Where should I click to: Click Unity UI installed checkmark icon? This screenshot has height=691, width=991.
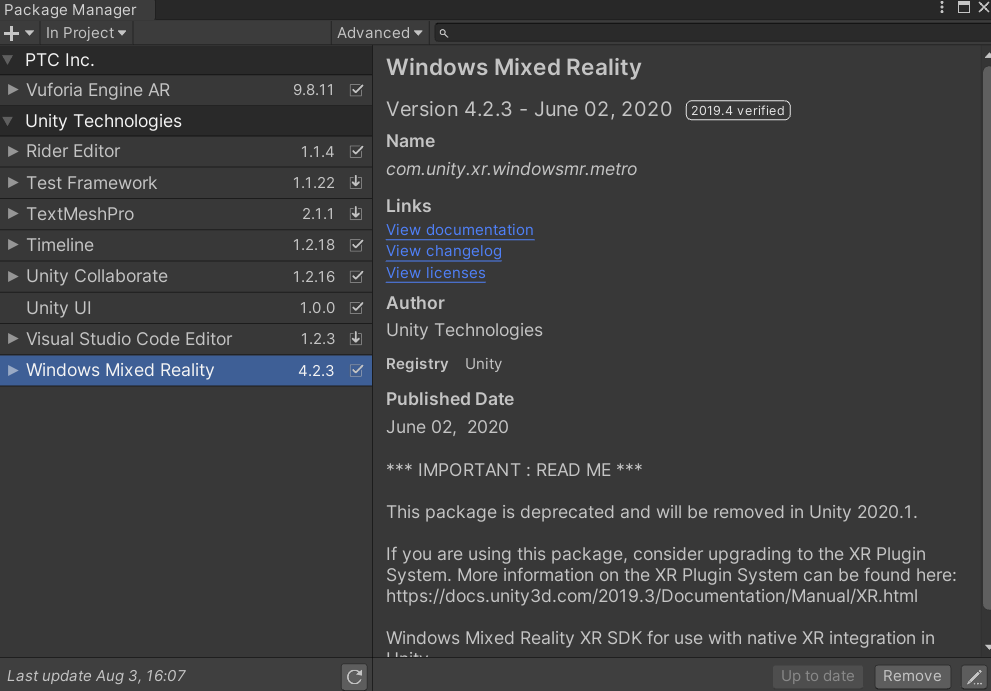tap(356, 308)
